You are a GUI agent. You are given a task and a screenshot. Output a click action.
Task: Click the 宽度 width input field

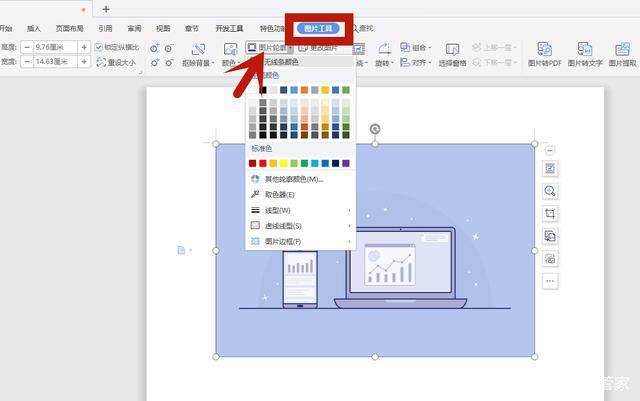point(55,62)
